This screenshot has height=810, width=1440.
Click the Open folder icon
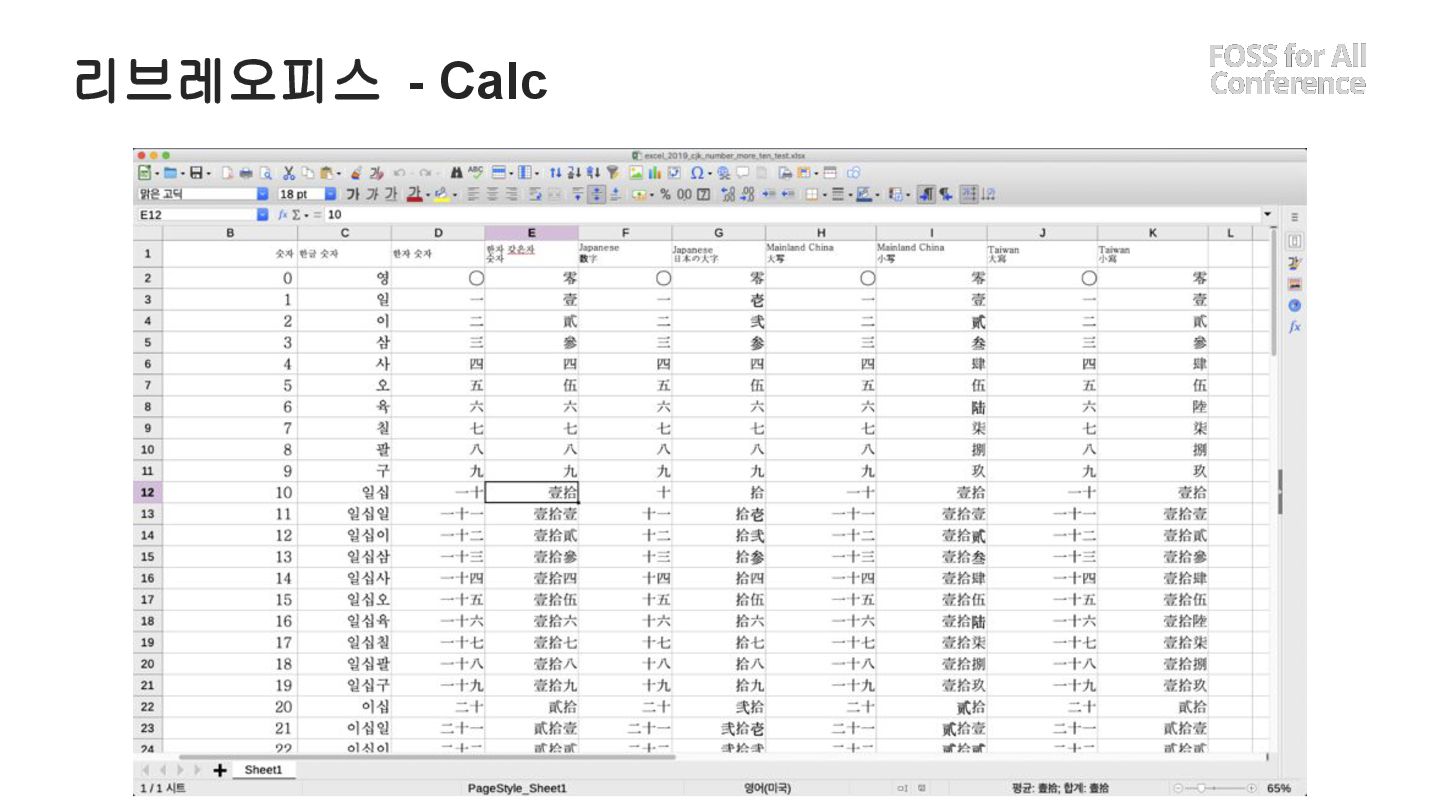click(x=170, y=173)
